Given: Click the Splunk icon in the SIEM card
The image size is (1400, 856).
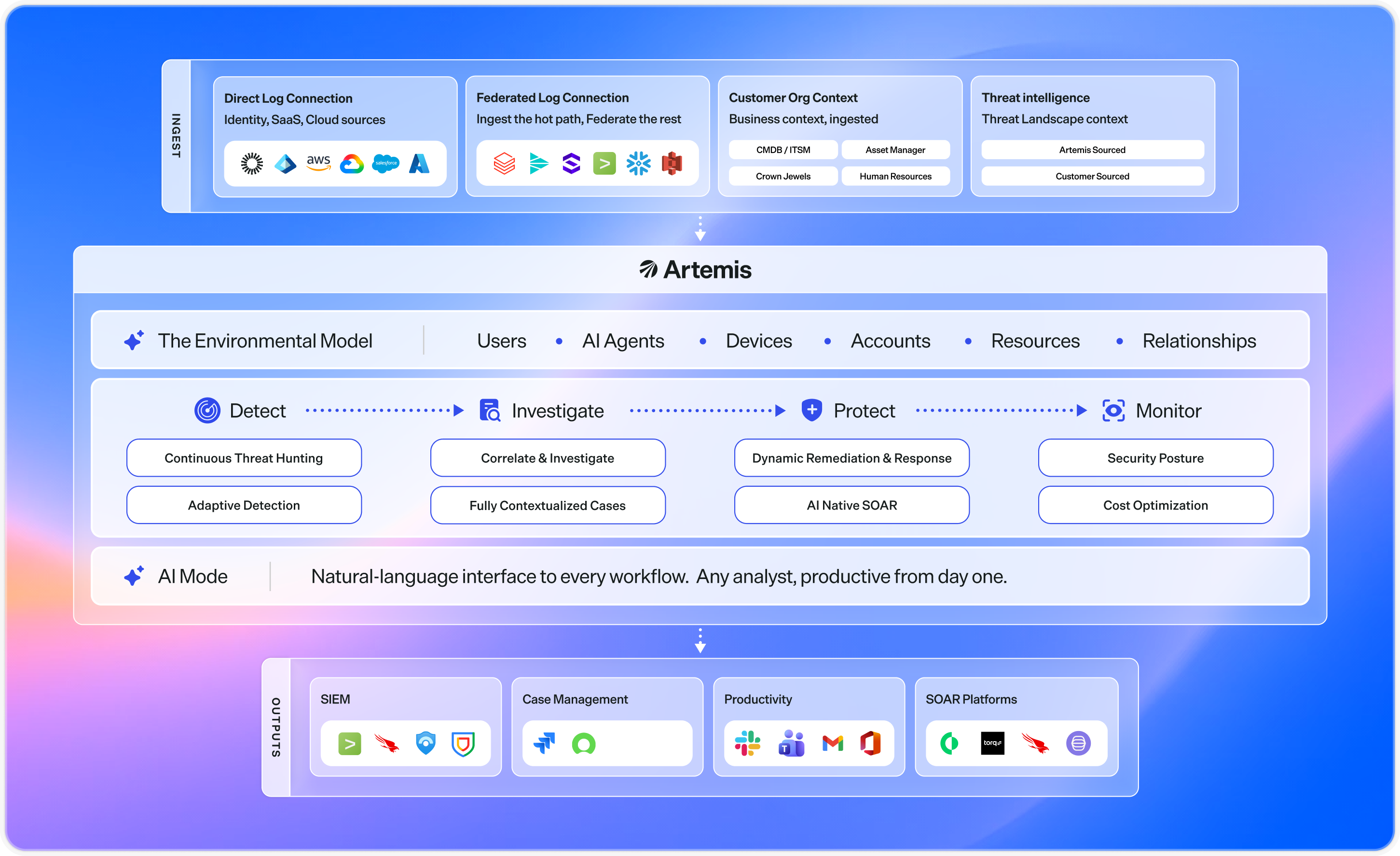Looking at the screenshot, I should (x=350, y=744).
